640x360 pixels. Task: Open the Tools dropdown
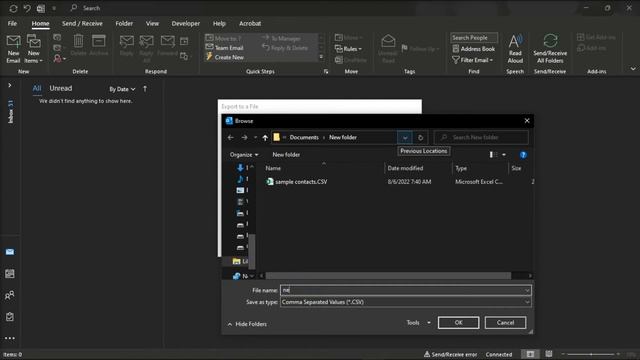(x=418, y=322)
